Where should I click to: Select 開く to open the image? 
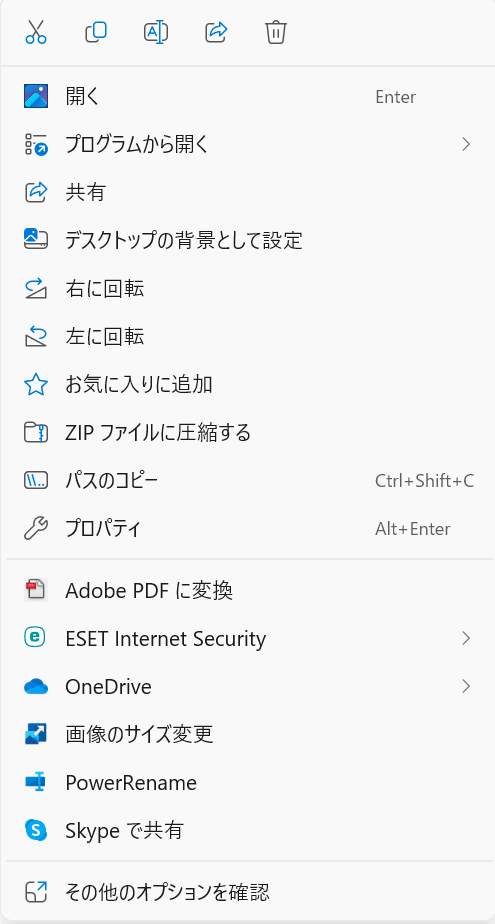[x=248, y=96]
